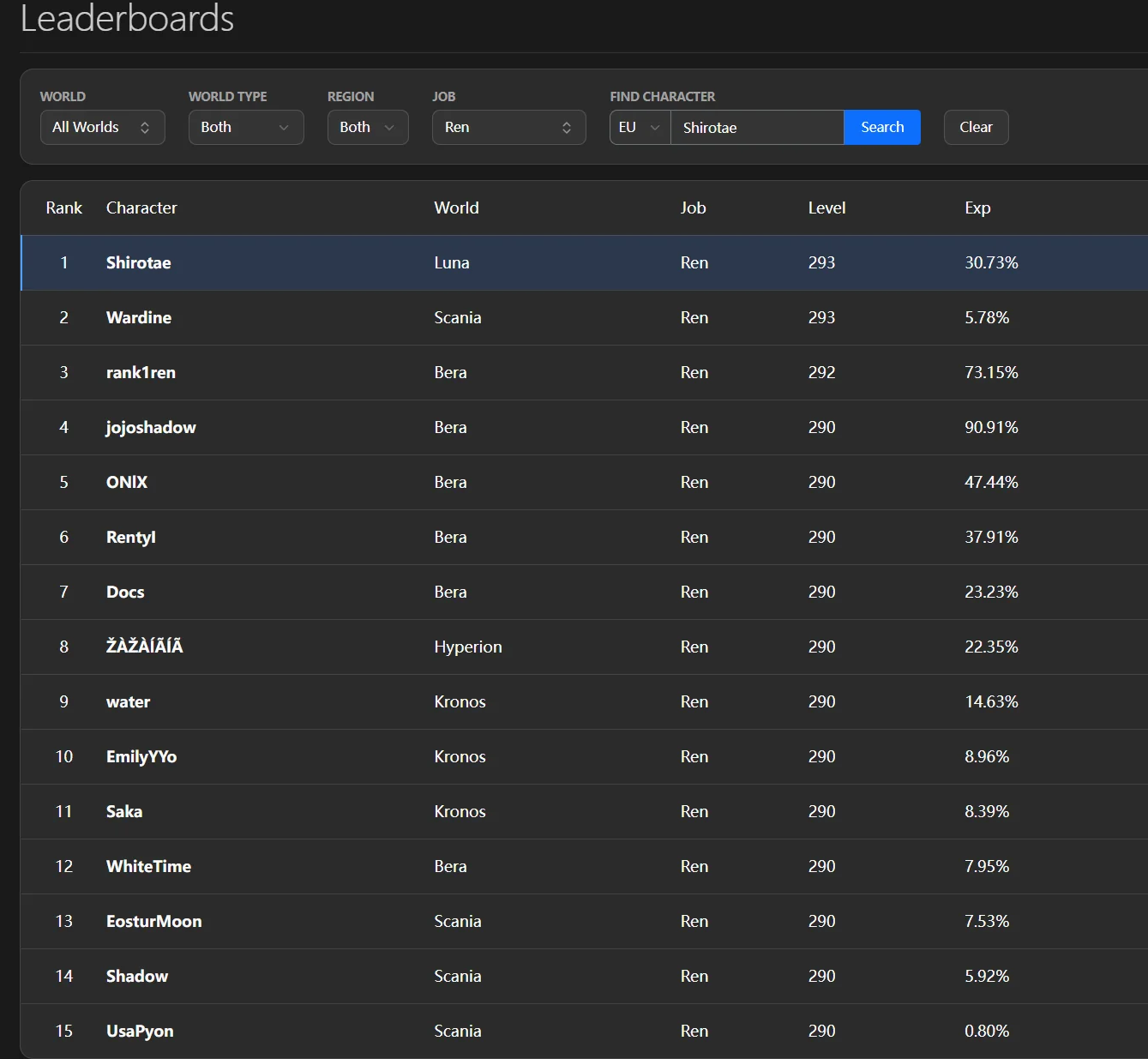Click the Exp column header
Screen dimensions: 1148x1059
pyautogui.click(x=977, y=208)
